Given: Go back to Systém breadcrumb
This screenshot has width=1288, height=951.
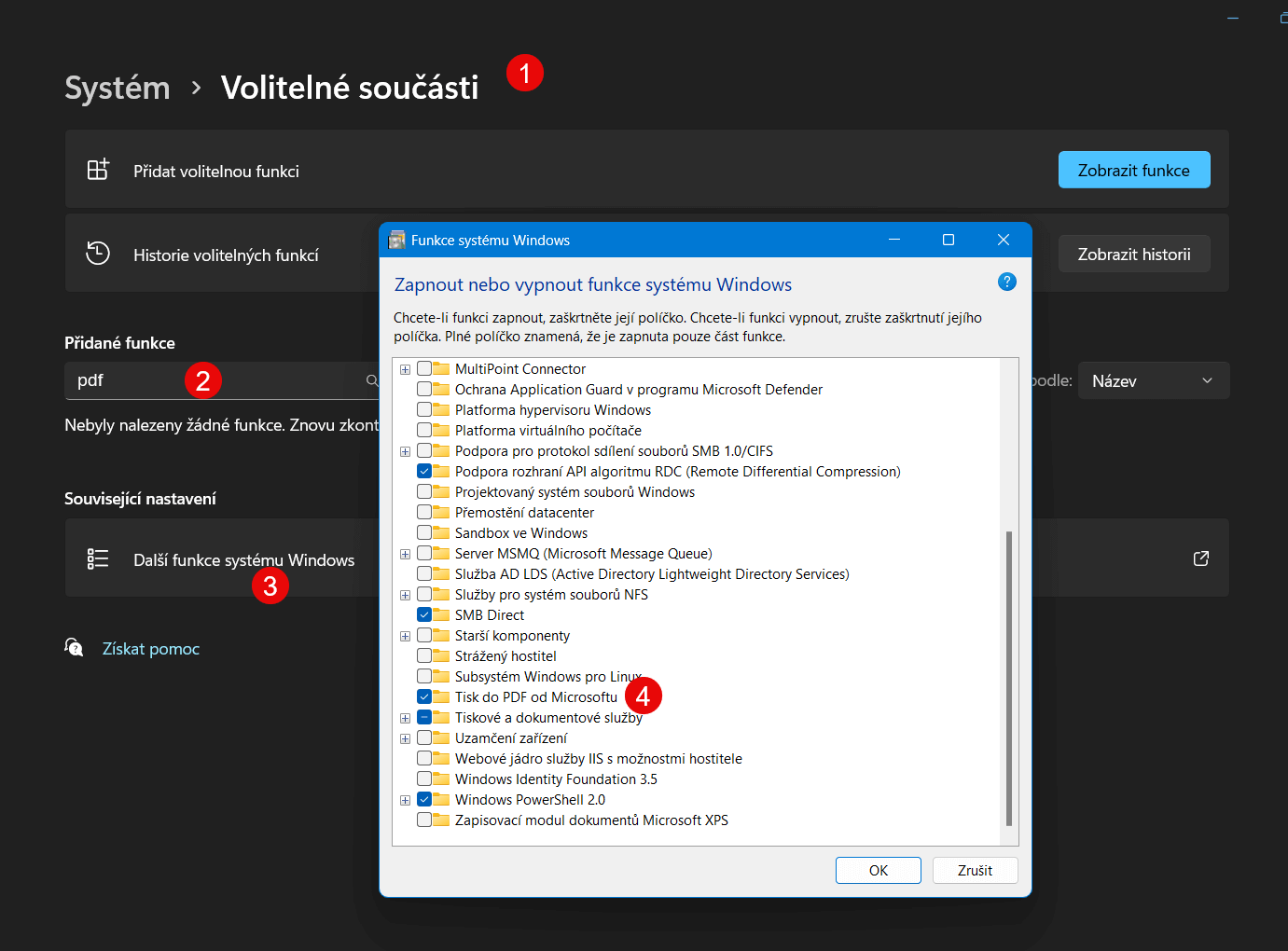Looking at the screenshot, I should [x=118, y=88].
